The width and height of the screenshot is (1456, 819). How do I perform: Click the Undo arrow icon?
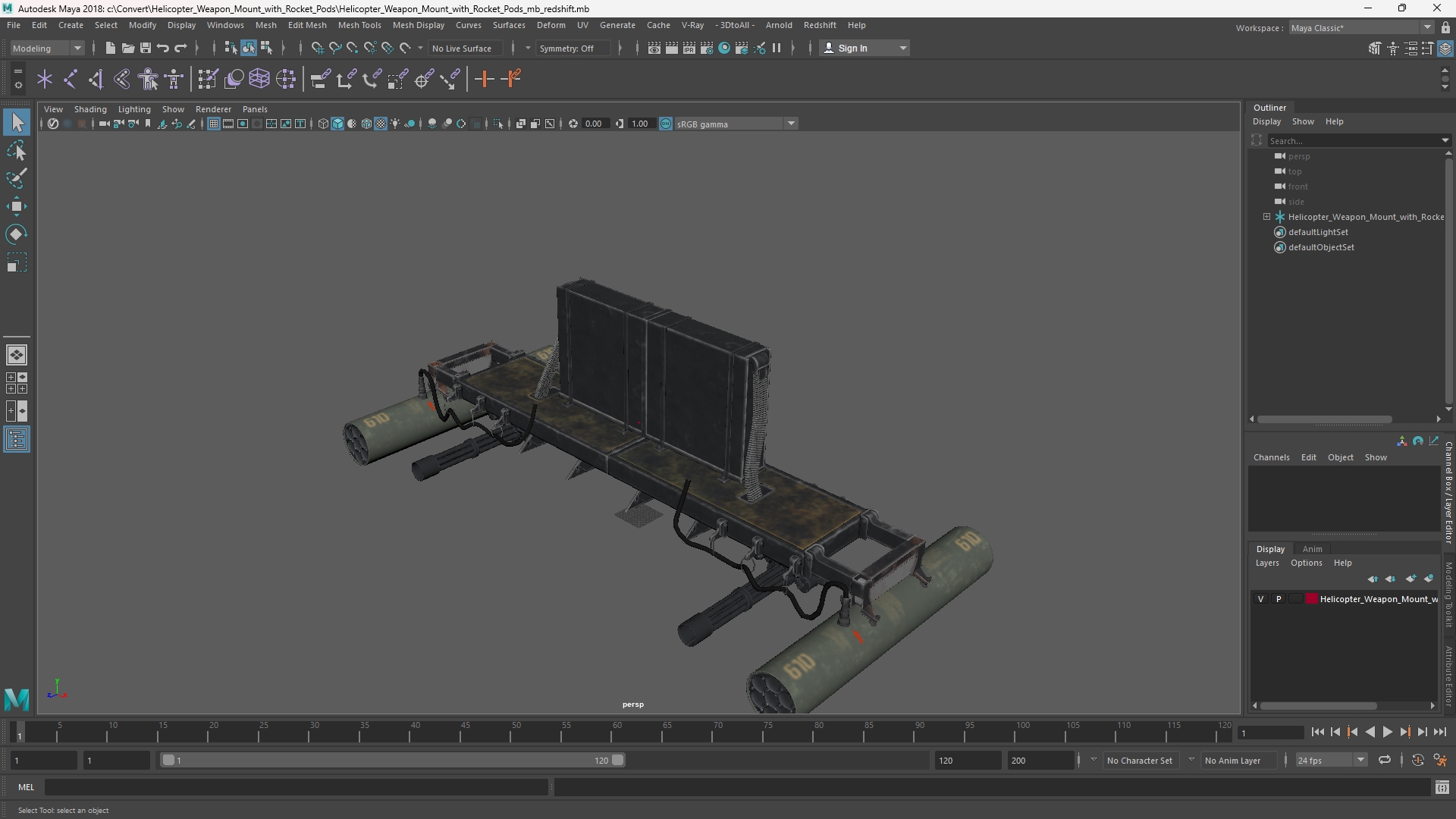pos(162,48)
